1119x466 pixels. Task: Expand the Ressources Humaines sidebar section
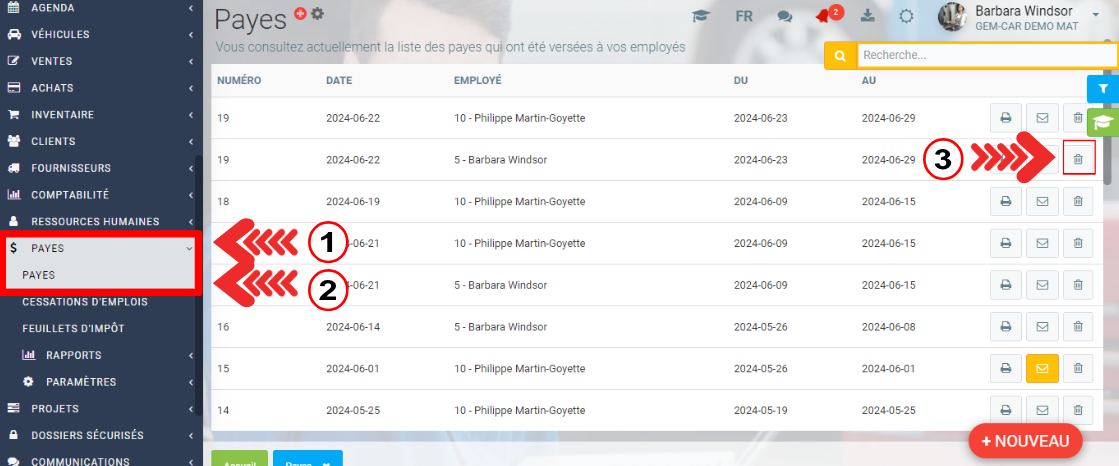point(98,221)
